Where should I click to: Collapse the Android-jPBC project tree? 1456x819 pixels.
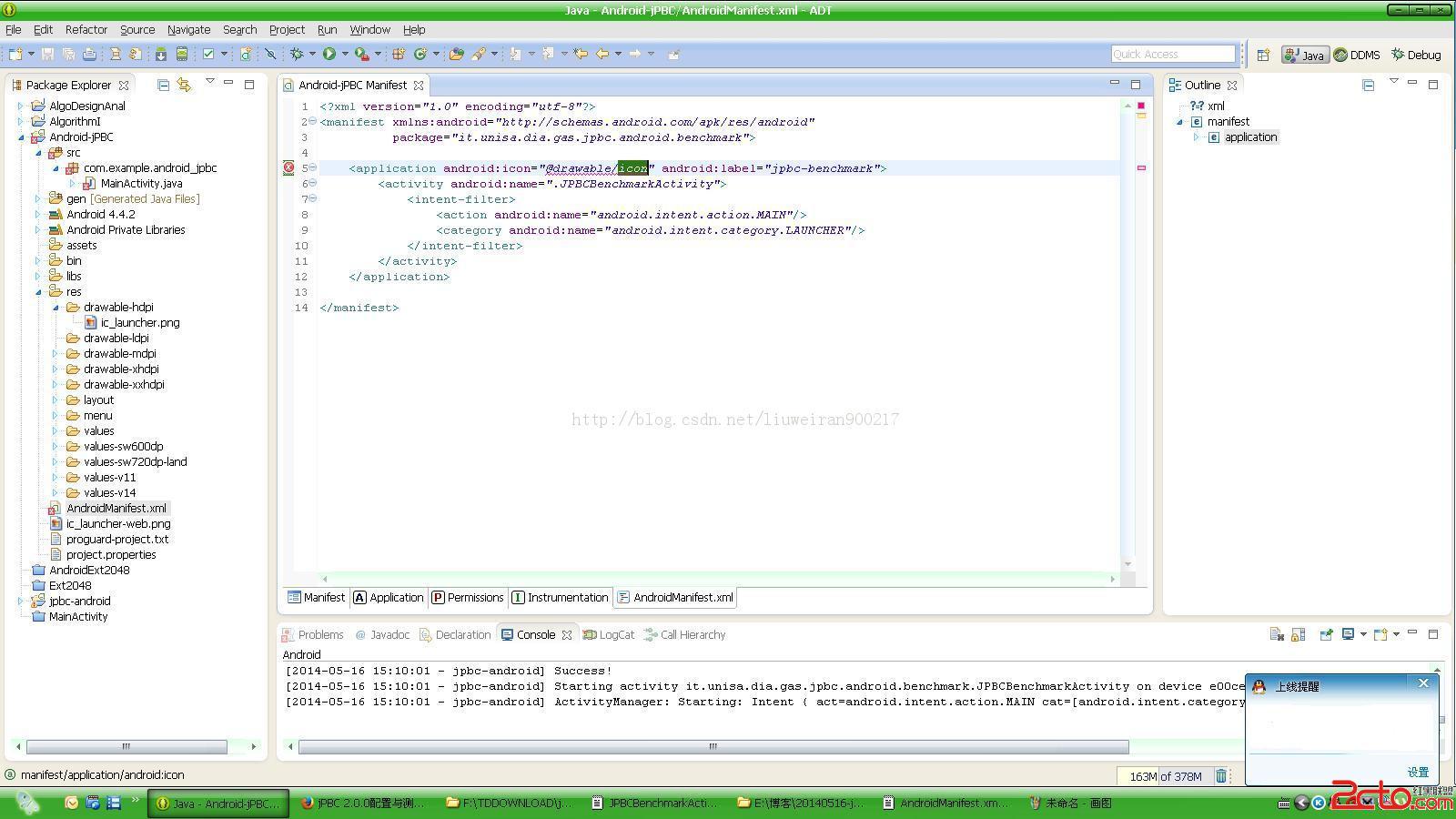(21, 137)
